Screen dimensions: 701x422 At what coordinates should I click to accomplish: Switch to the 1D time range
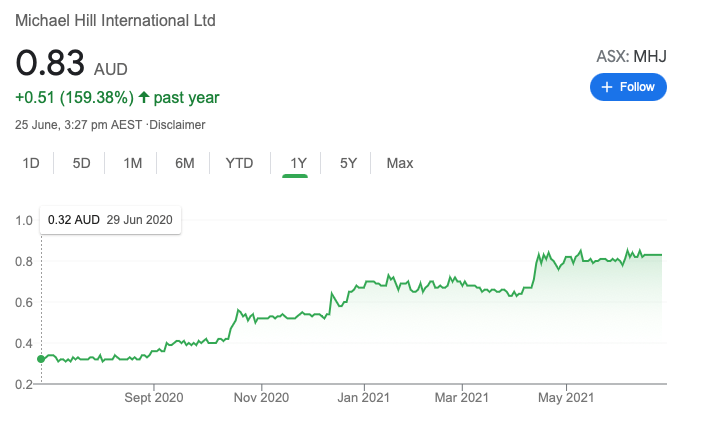click(x=31, y=163)
